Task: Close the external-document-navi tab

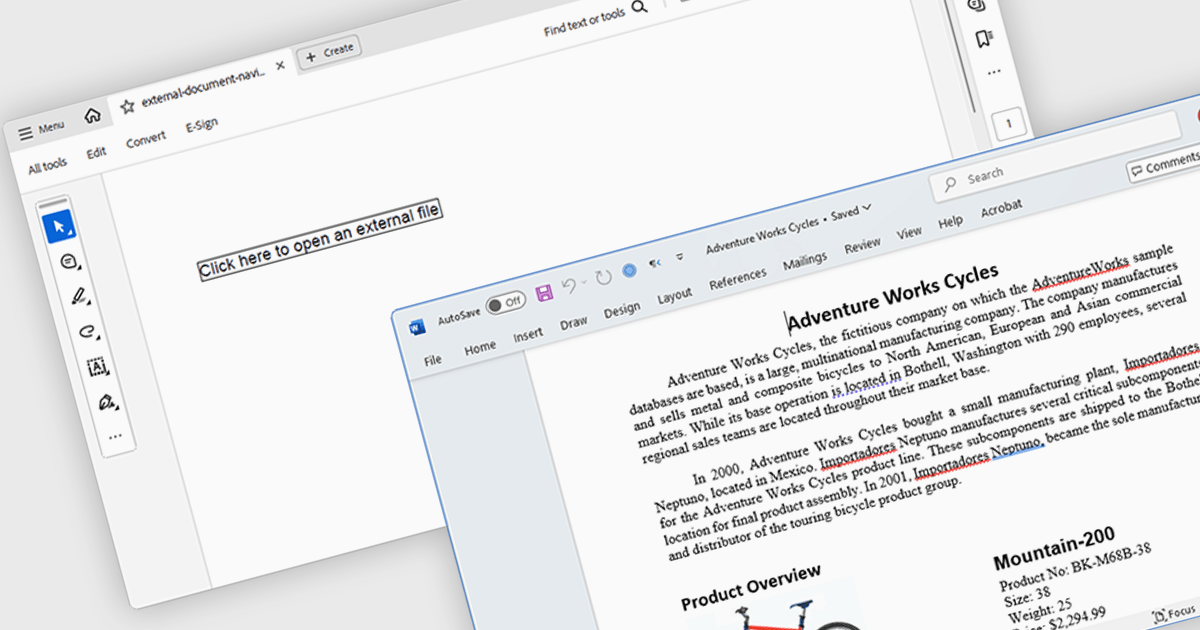Action: point(280,65)
